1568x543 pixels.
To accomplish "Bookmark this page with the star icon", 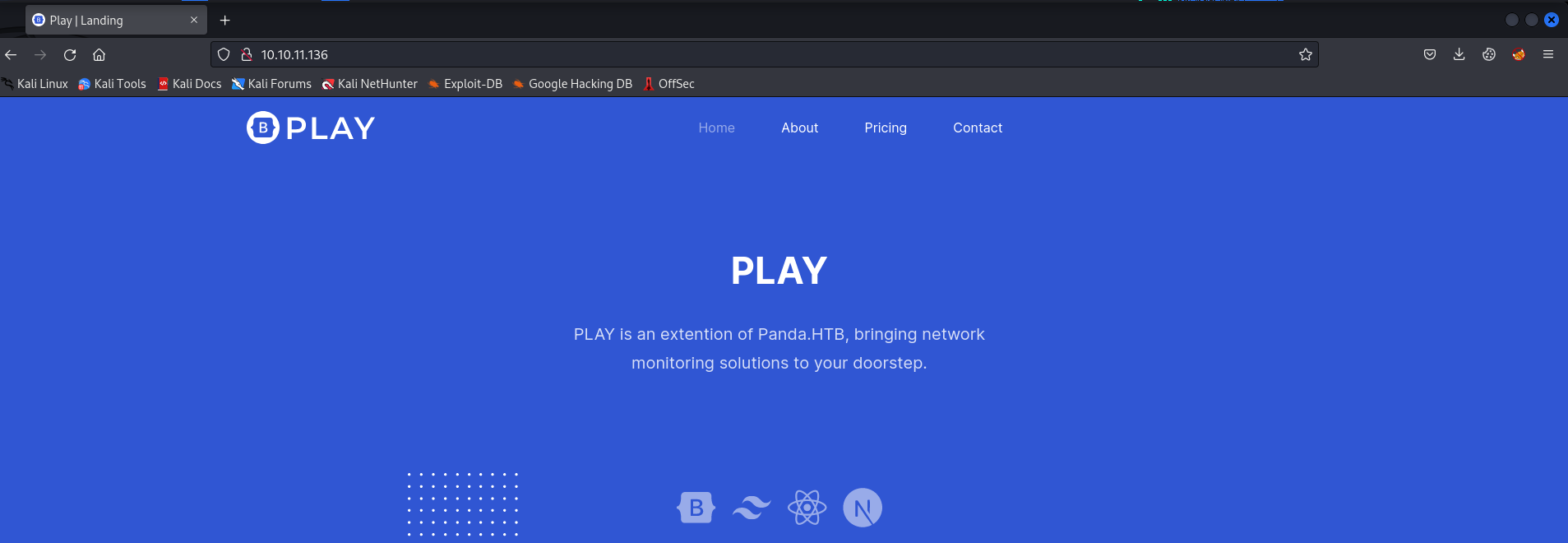I will click(x=1305, y=54).
